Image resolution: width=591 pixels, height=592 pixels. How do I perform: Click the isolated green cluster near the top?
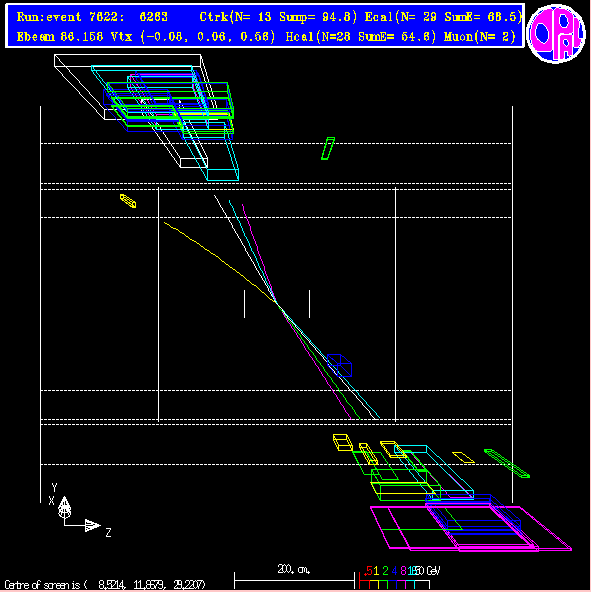pos(328,148)
